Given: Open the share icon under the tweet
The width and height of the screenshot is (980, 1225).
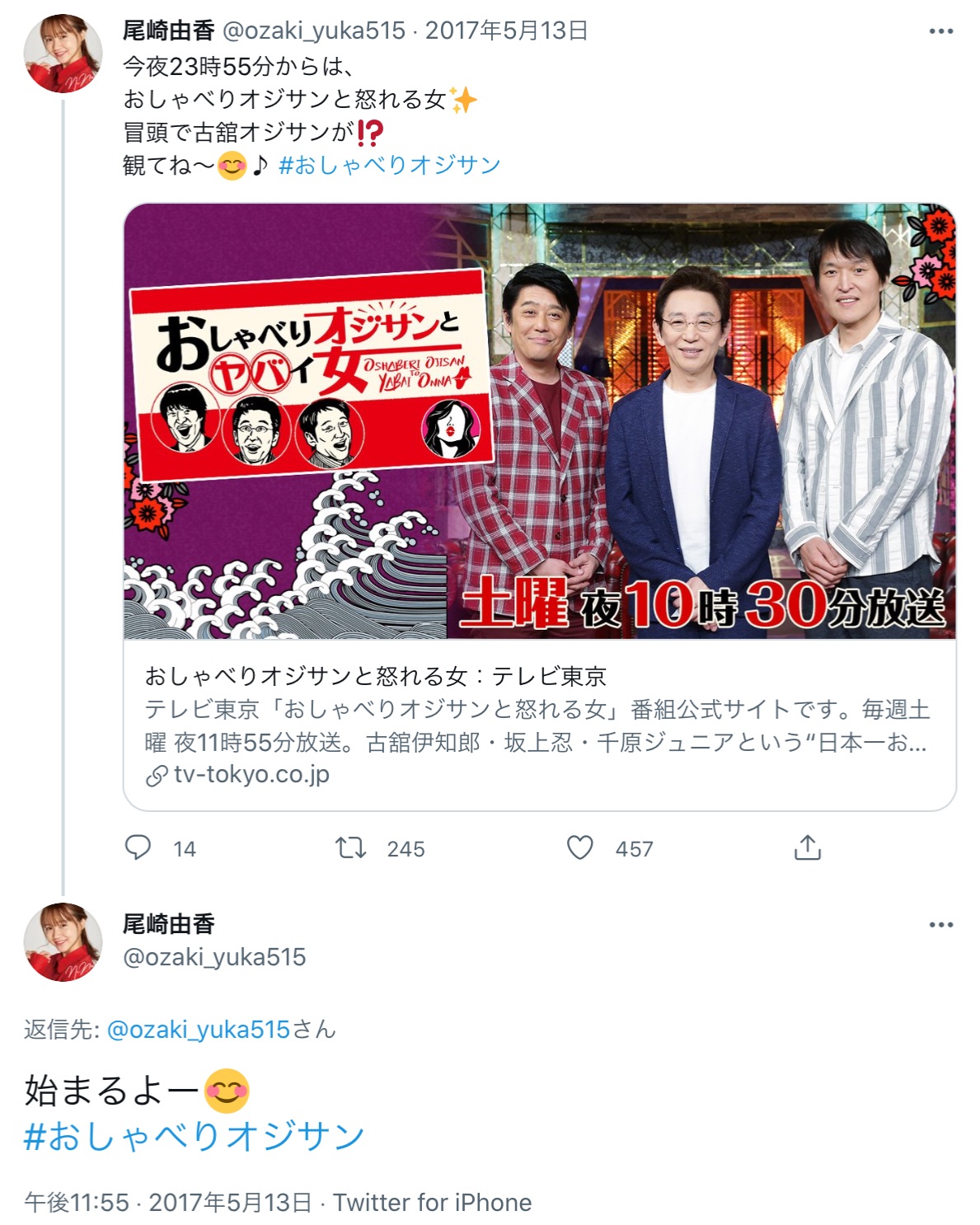Looking at the screenshot, I should point(808,847).
